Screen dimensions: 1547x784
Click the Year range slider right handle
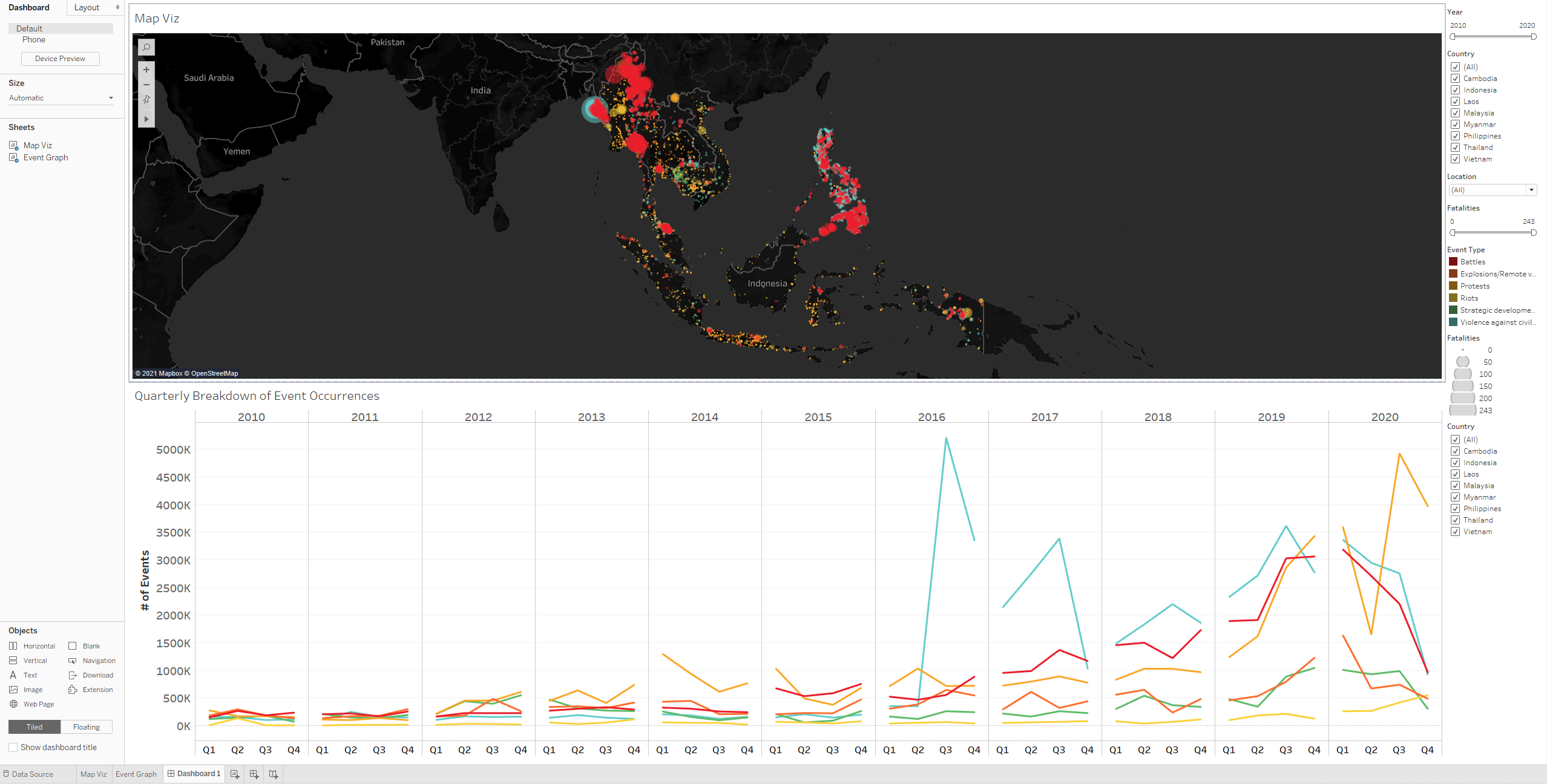click(x=1533, y=37)
